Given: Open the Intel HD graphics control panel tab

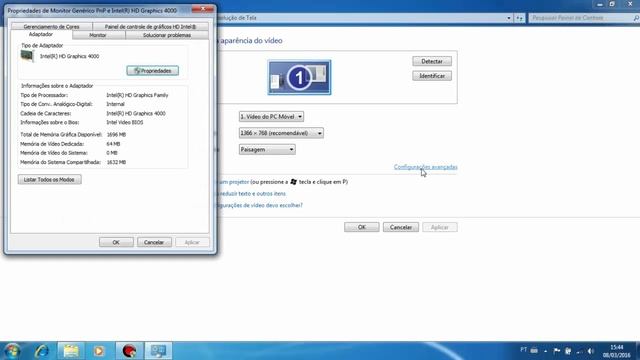Looking at the screenshot, I should (150, 27).
